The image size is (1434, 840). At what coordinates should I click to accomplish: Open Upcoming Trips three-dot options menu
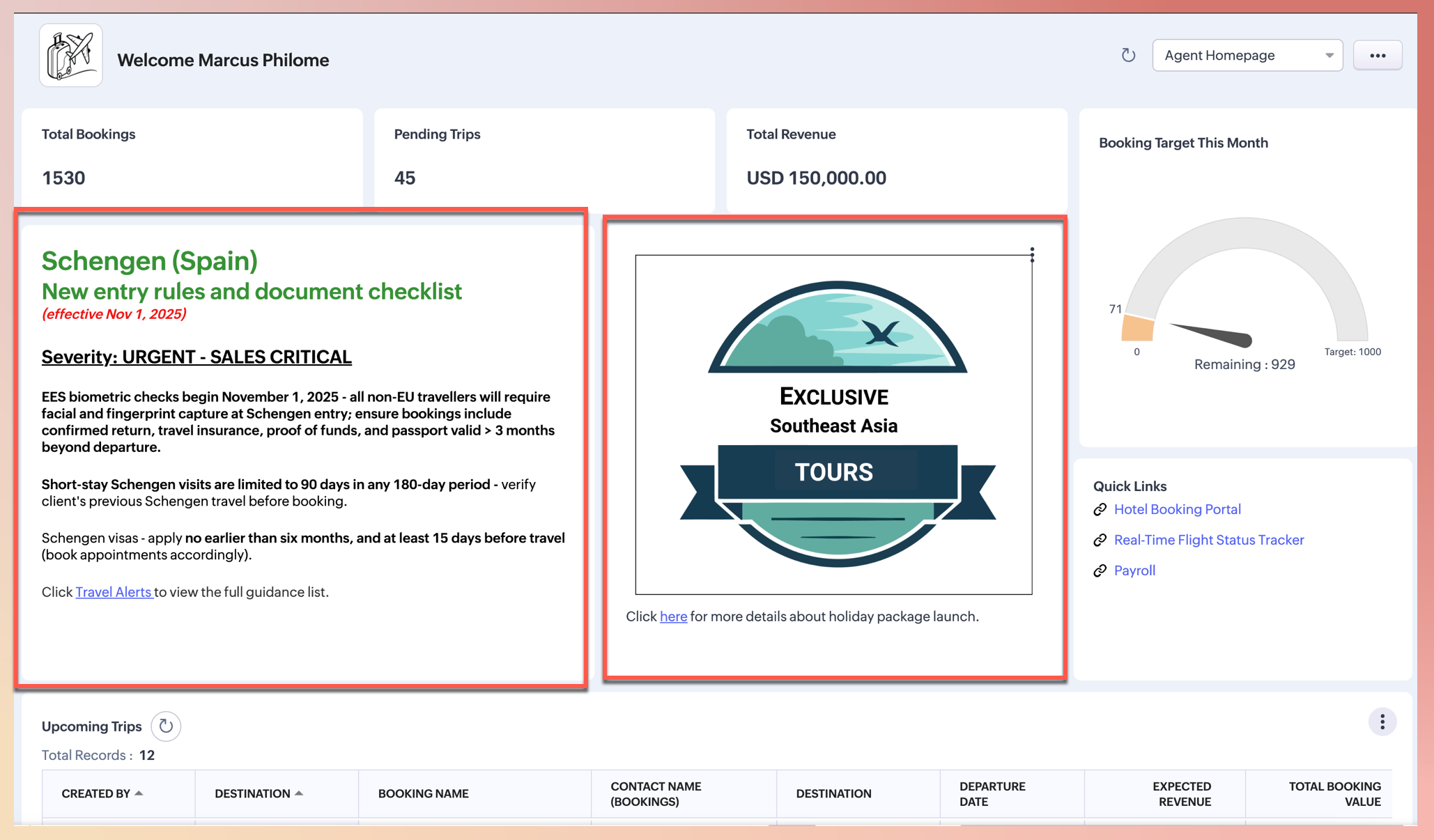tap(1382, 722)
